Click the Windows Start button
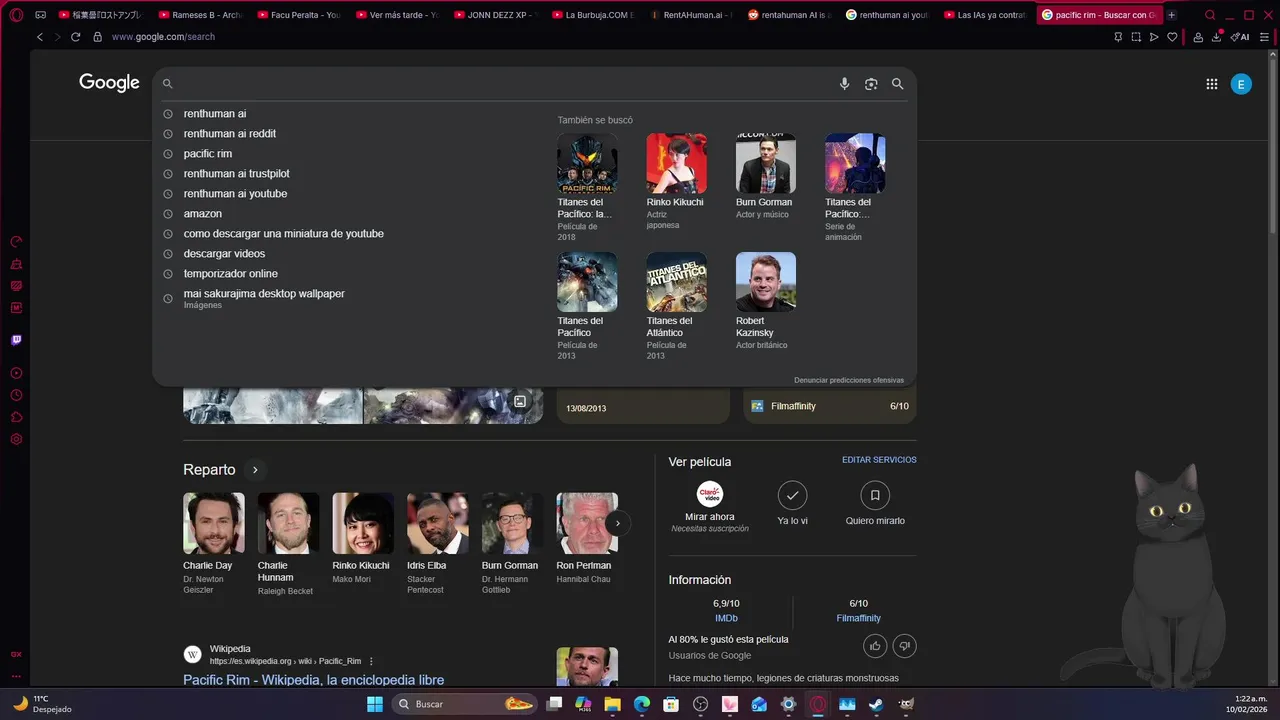Image resolution: width=1280 pixels, height=720 pixels. coord(375,704)
